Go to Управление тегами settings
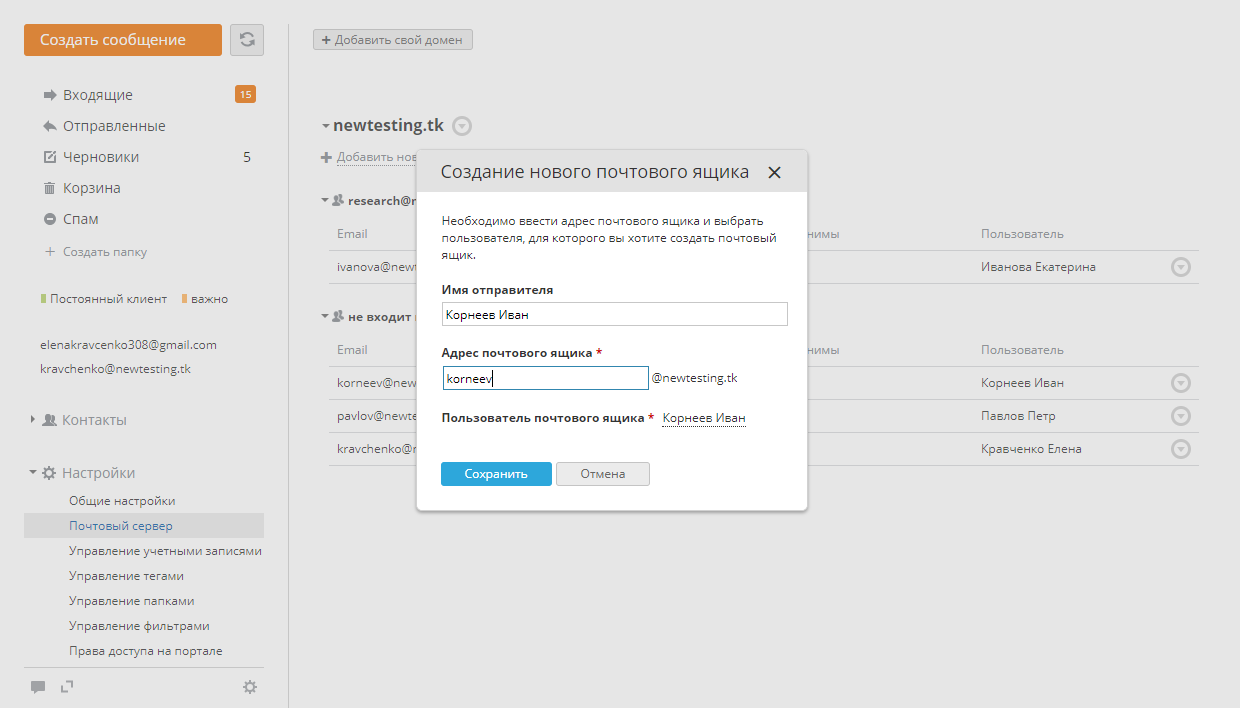Viewport: 1240px width, 708px height. pos(126,576)
